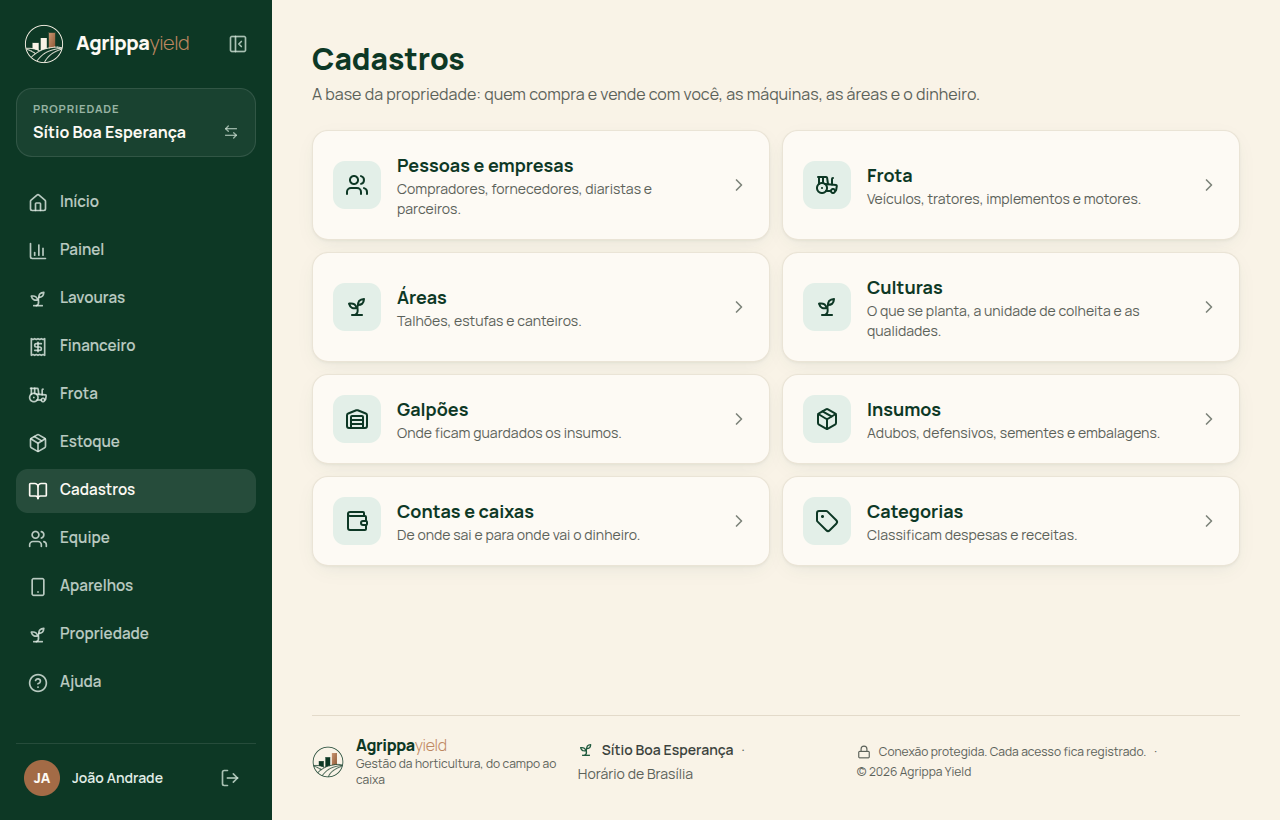This screenshot has width=1280, height=820.
Task: Open the Financeiro section
Action: [136, 346]
